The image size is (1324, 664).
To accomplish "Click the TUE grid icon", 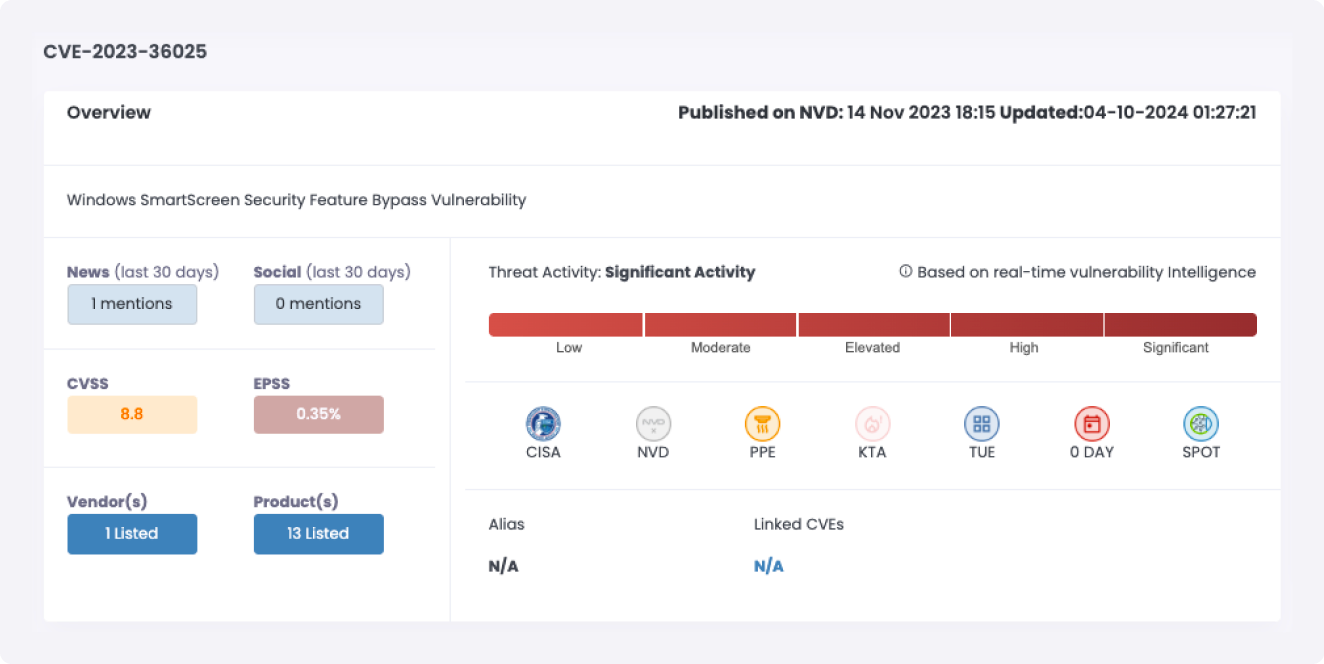I will point(981,424).
